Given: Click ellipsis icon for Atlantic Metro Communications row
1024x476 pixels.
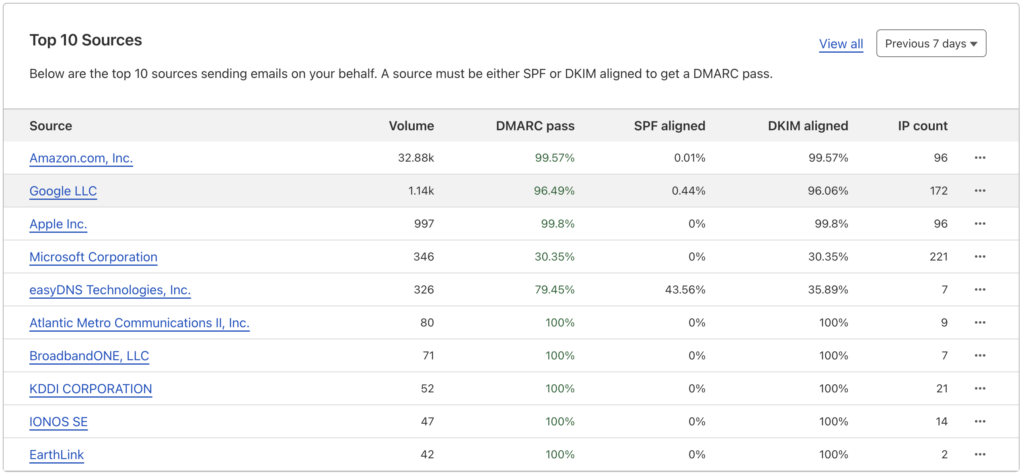Looking at the screenshot, I should coord(979,323).
